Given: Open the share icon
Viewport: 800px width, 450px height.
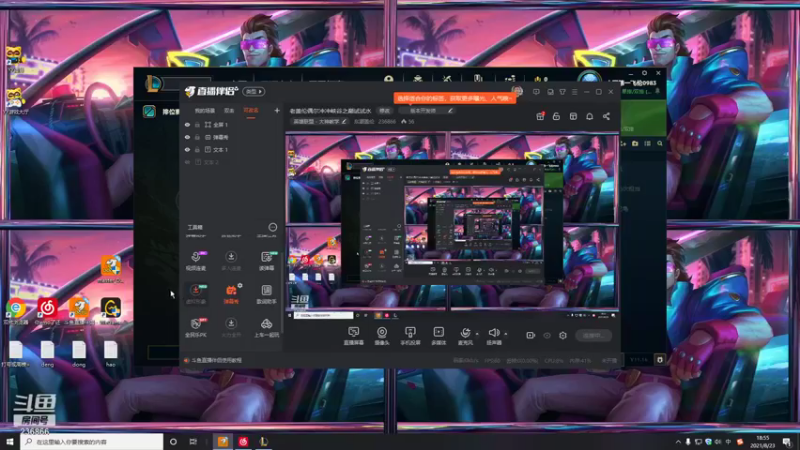Looking at the screenshot, I should click(x=607, y=116).
